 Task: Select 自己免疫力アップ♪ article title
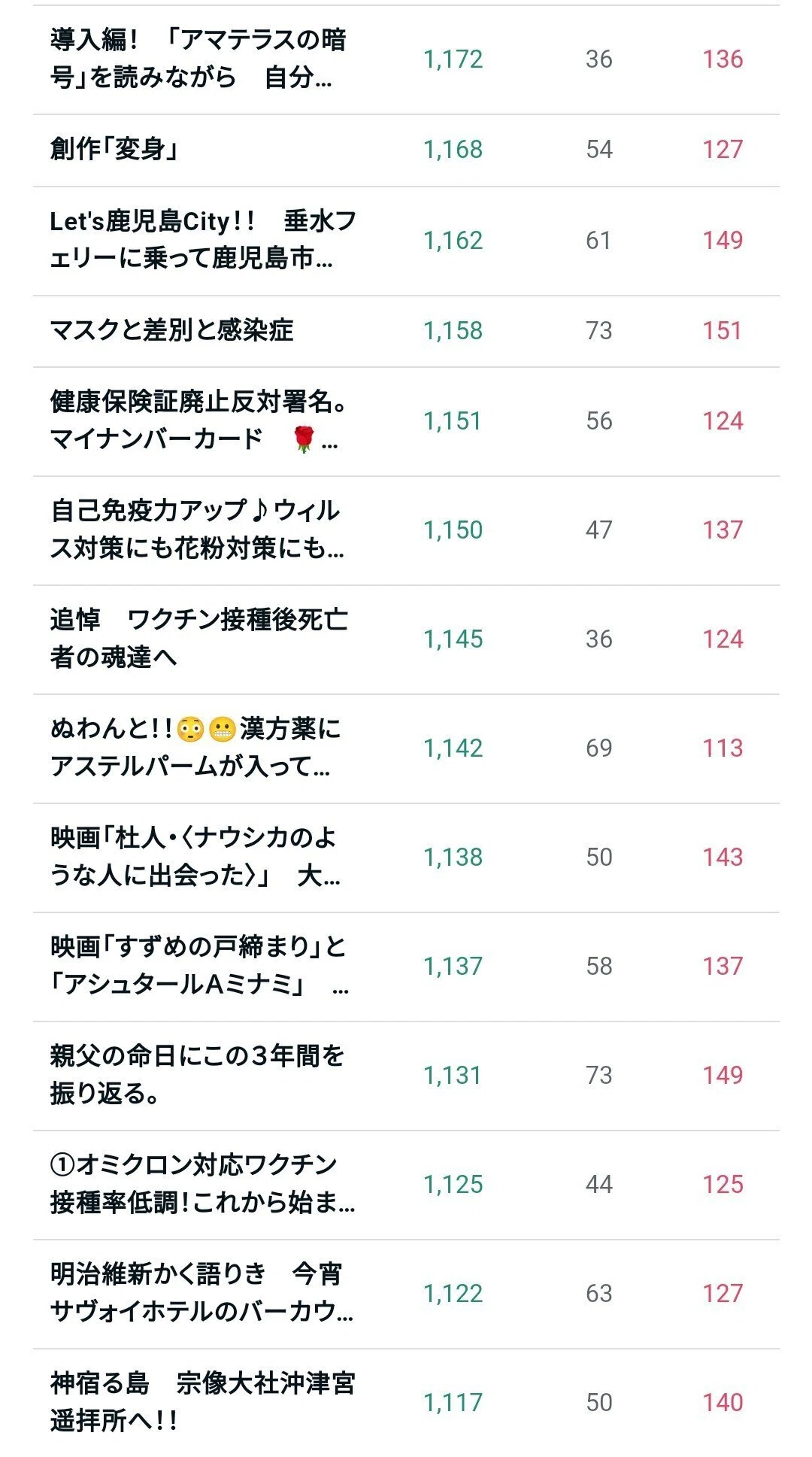(x=197, y=530)
